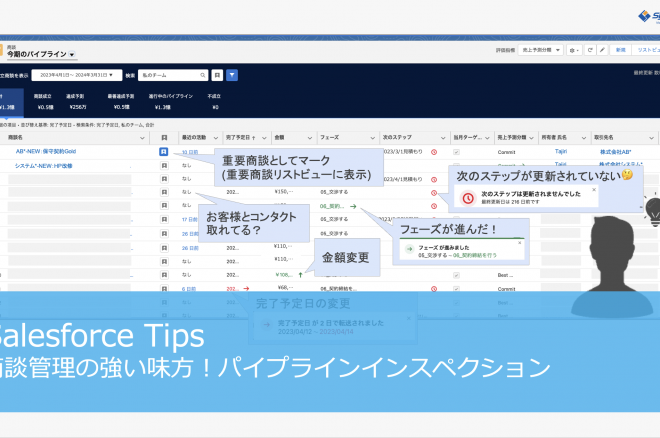The width and height of the screenshot is (660, 438).
Task: Click the 私のチーム search field
Action: pos(173,75)
